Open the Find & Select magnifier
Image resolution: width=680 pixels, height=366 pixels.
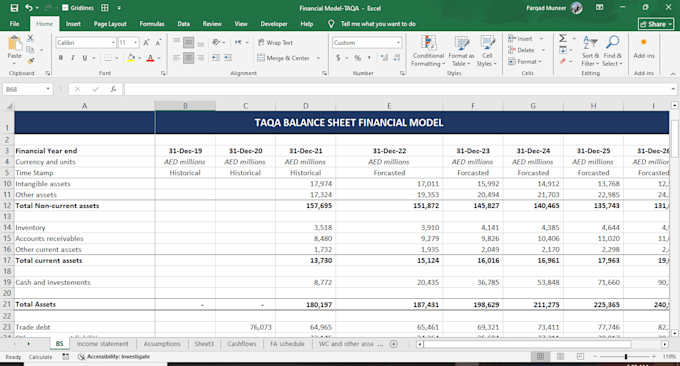pyautogui.click(x=612, y=43)
